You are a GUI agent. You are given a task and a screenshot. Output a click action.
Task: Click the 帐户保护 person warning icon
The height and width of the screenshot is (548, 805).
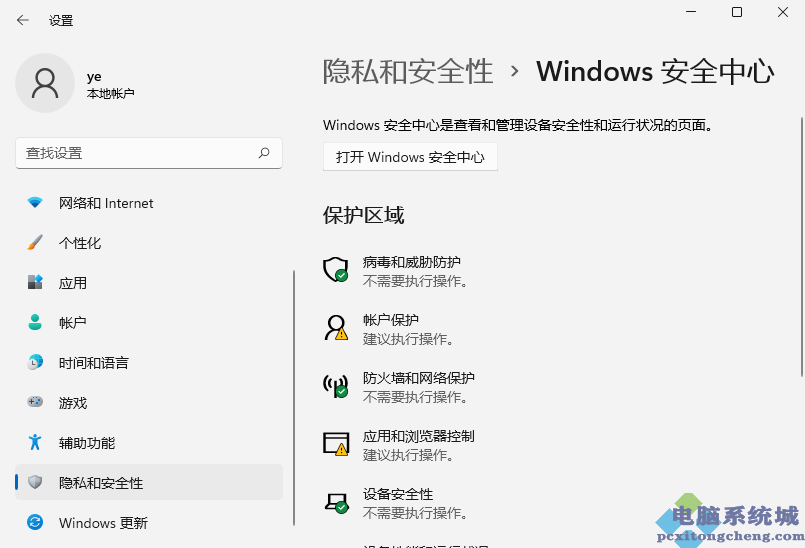coord(336,328)
